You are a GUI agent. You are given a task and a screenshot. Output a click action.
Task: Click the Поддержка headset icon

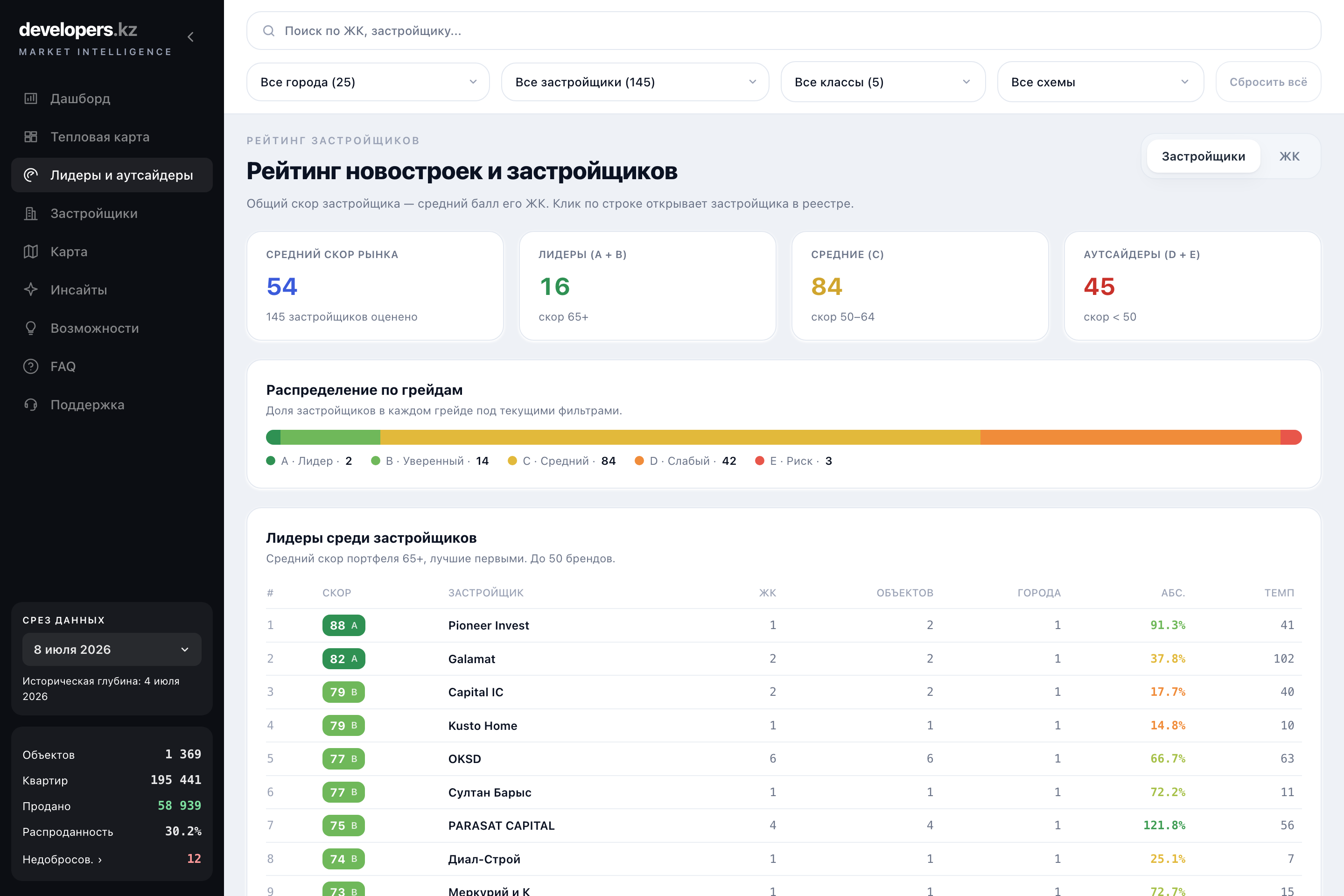click(x=31, y=405)
